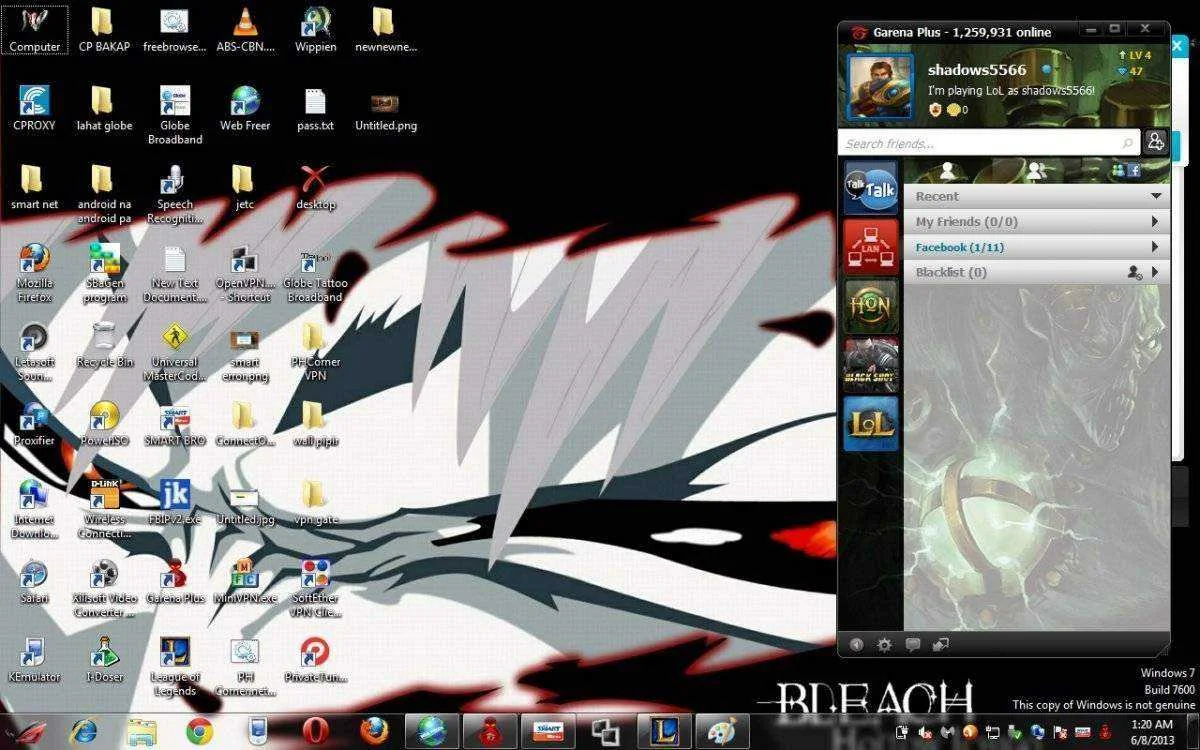Select the pass.txt file on desktop

pos(315,108)
